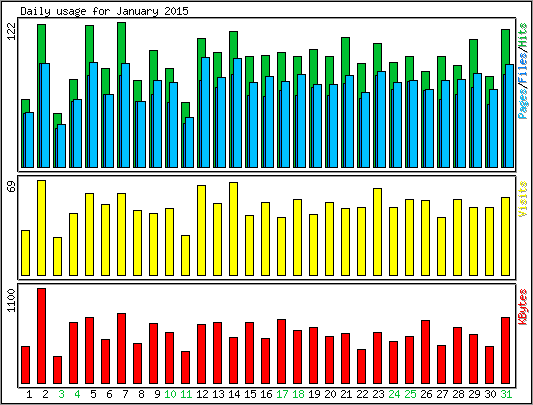The image size is (533, 405).
Task: Click the green Hits bar top for day 7
Action: coord(122,43)
